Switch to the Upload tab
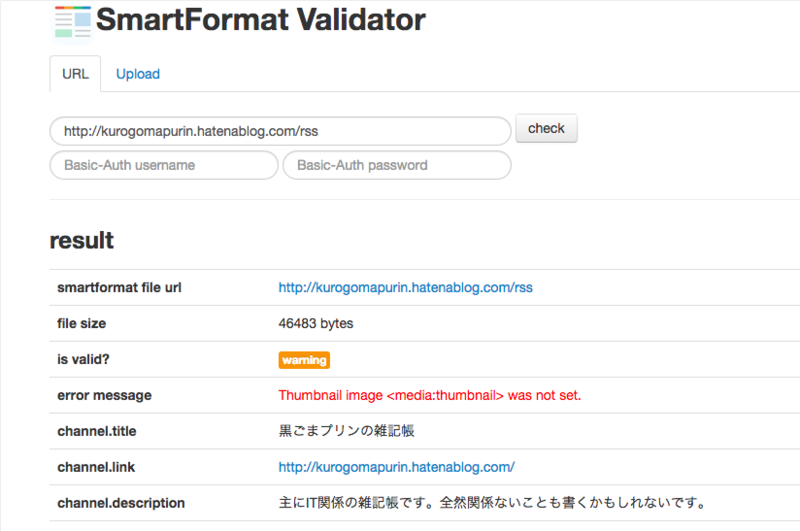 coord(138,74)
